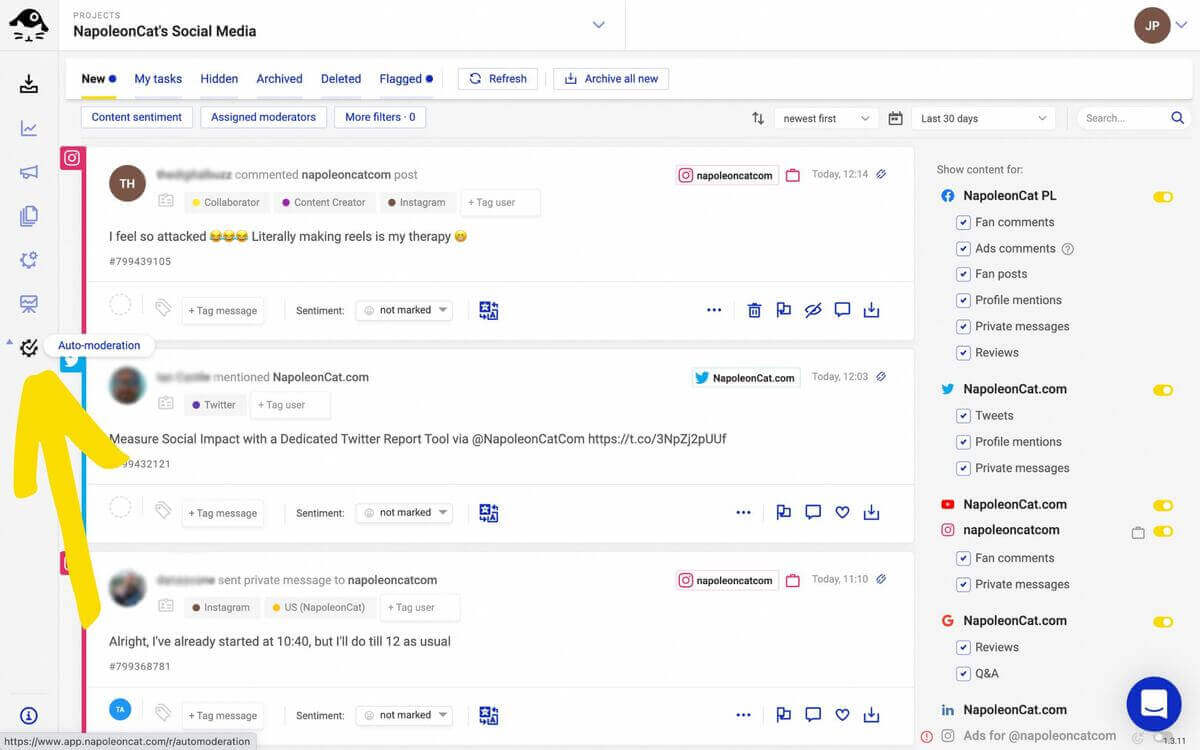Viewport: 1200px width, 750px height.
Task: Switch to the My tasks tab
Action: [158, 79]
